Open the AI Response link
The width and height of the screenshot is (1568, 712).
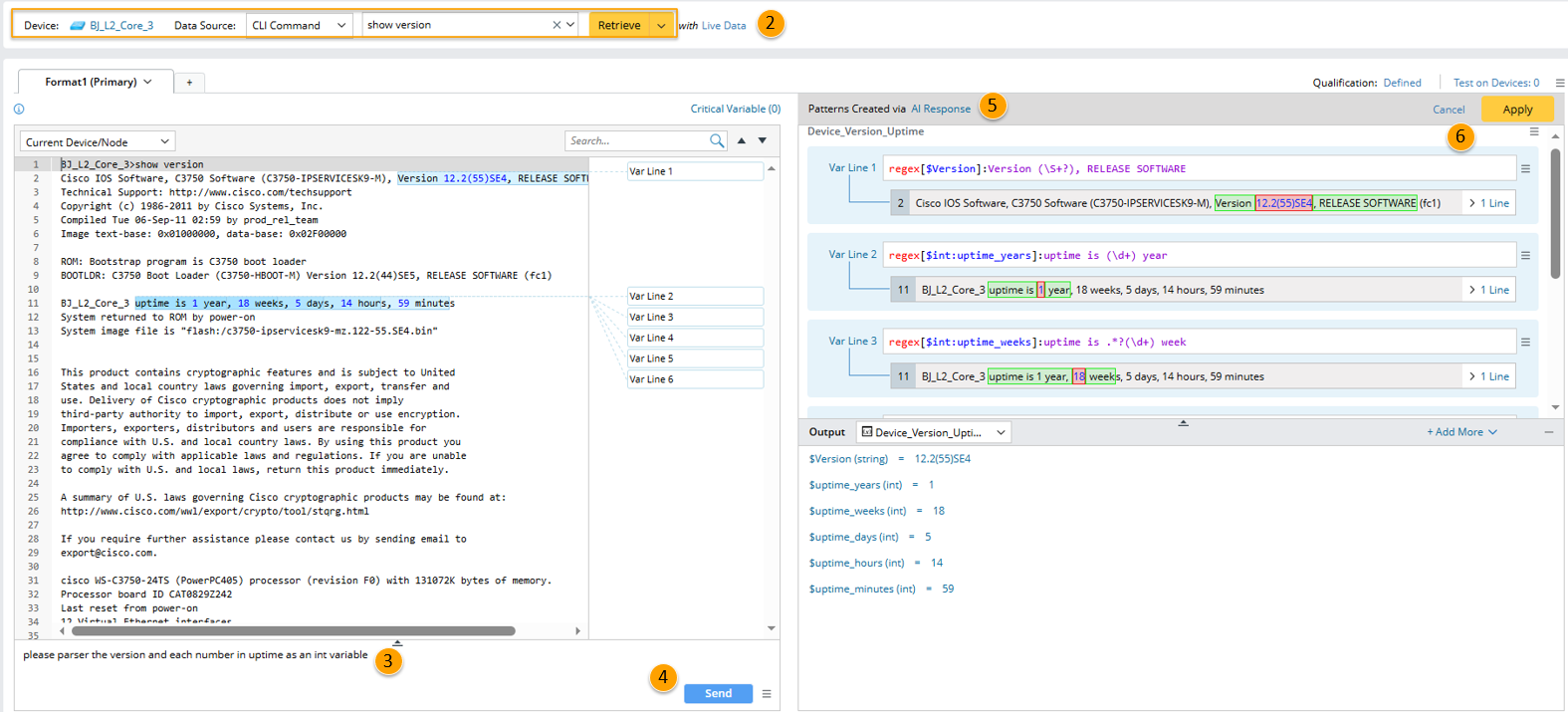coord(941,110)
